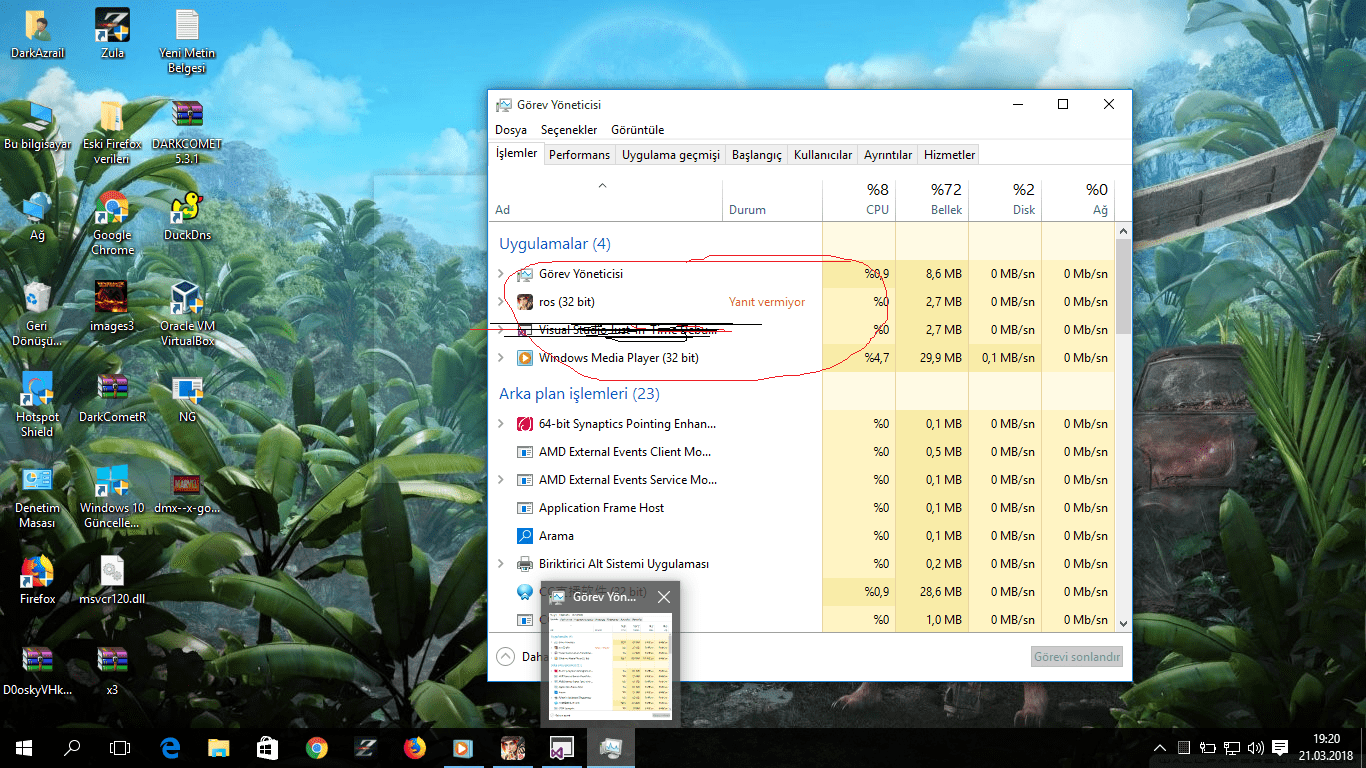Launch Firefox from the desktop shortcut

(37, 580)
